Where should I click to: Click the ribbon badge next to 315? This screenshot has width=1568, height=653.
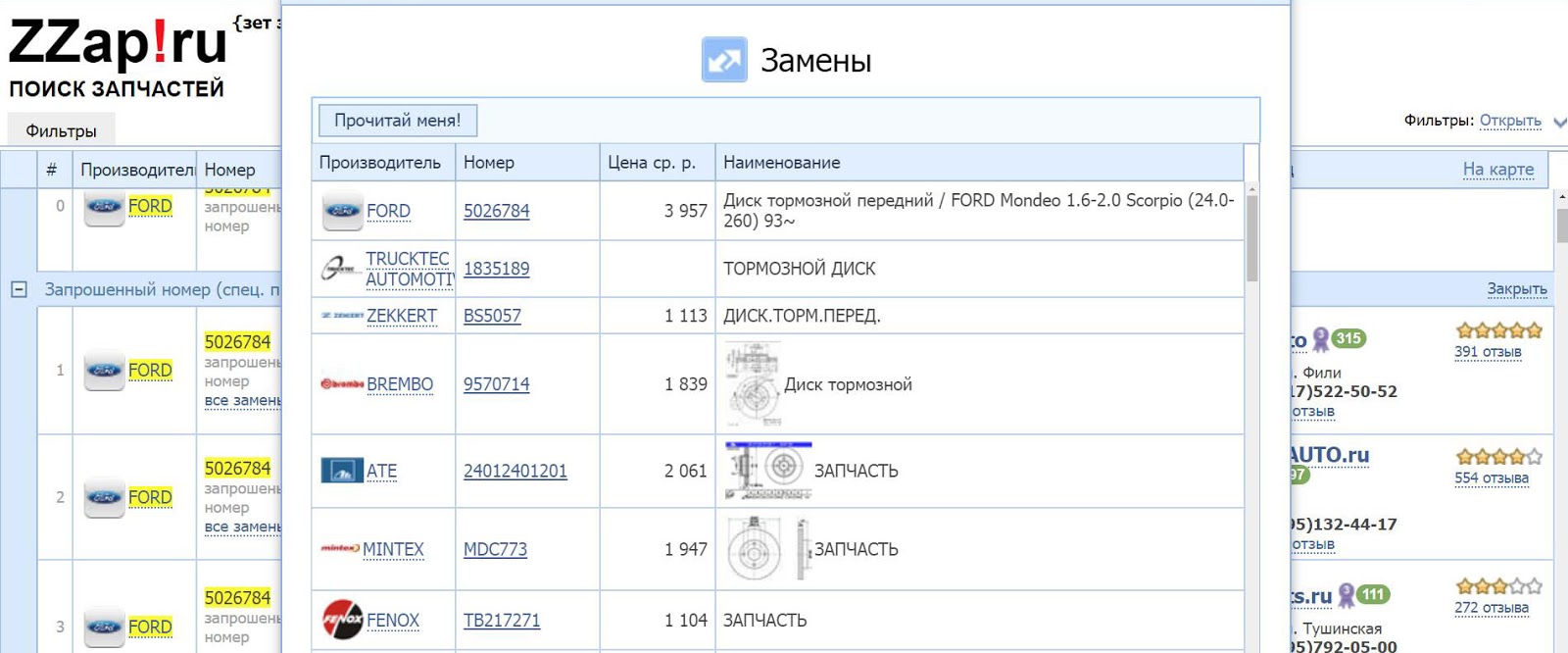1320,339
